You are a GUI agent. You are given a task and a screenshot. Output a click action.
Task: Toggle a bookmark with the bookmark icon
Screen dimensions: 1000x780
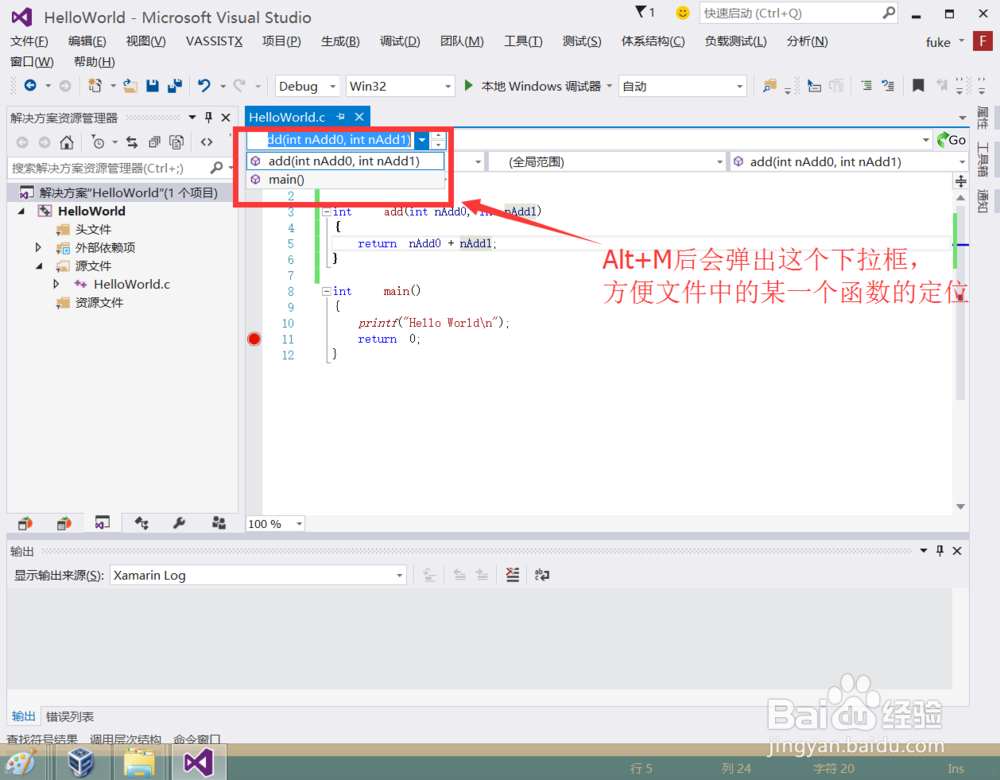pyautogui.click(x=918, y=86)
